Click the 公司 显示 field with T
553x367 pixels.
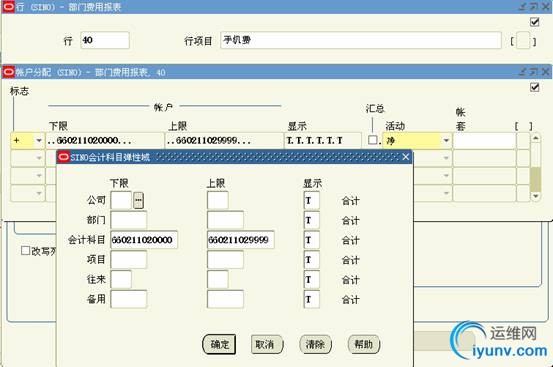pyautogui.click(x=311, y=200)
